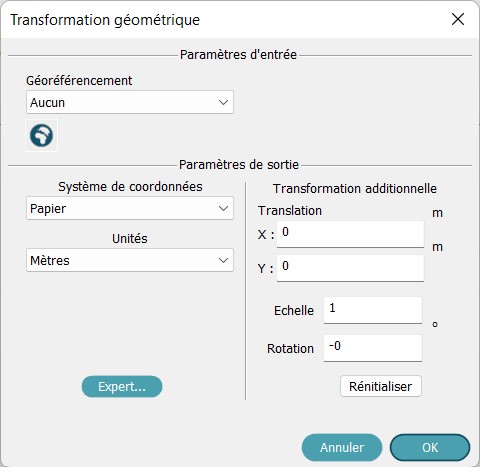This screenshot has height=467, width=480.
Task: Cancel with the Annuler button
Action: (342, 447)
